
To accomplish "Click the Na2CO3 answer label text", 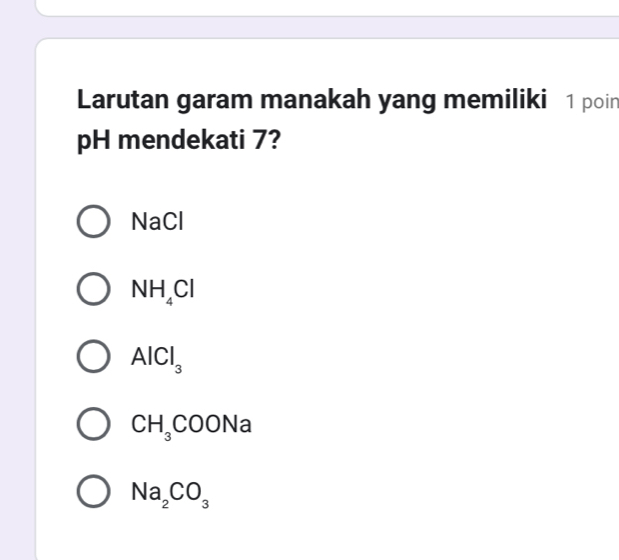I will [x=166, y=493].
